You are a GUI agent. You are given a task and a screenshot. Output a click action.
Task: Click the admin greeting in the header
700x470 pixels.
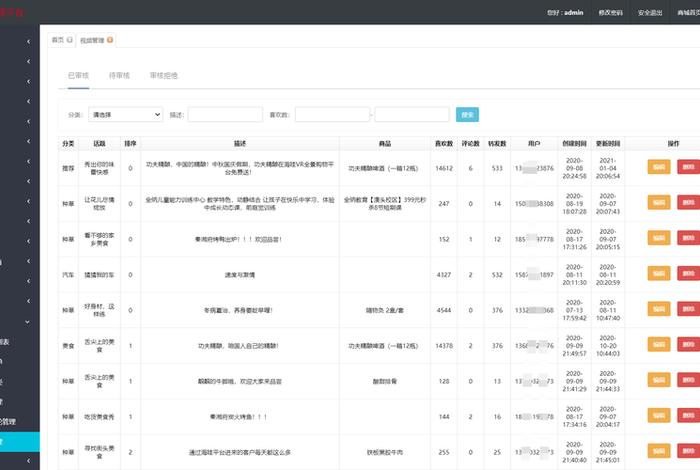pos(565,12)
